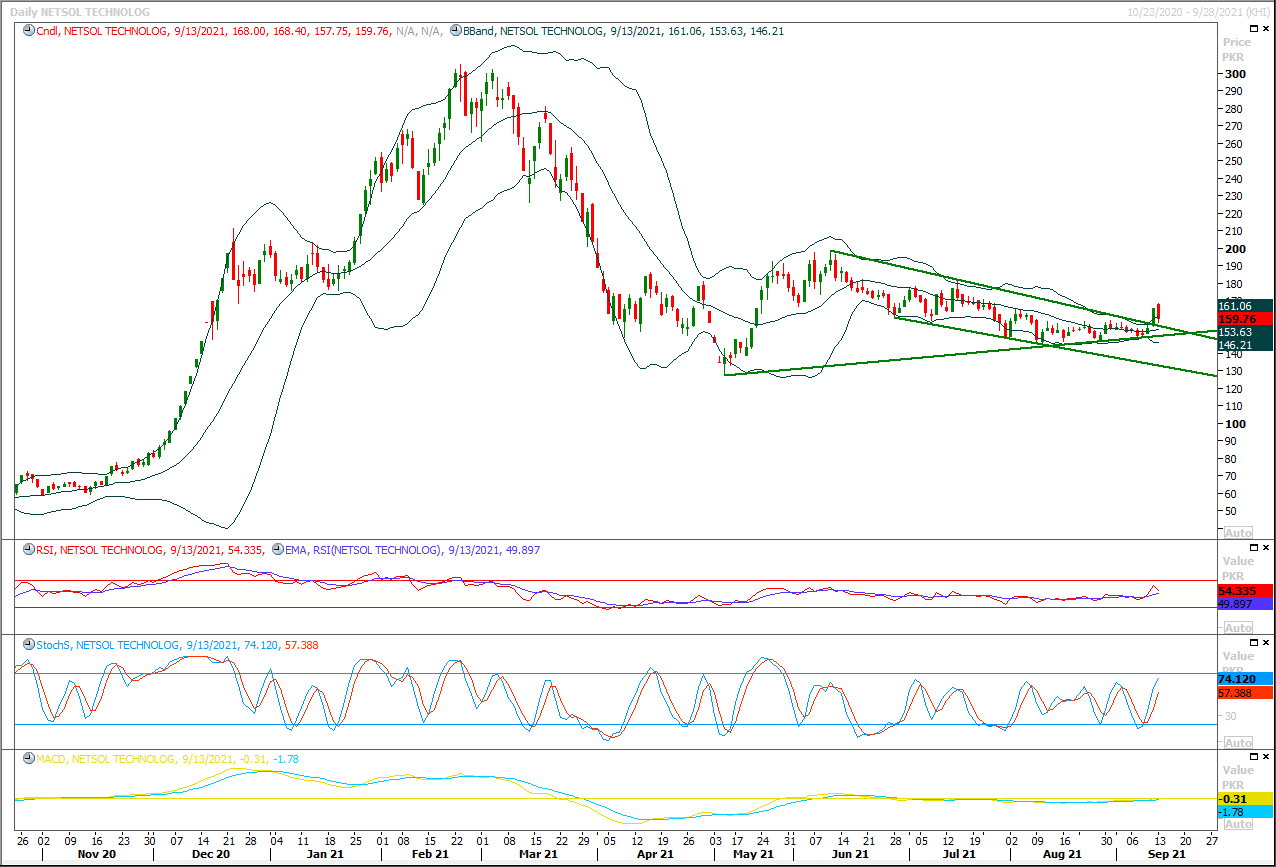Click the clock icon beside the StochS label
The height and width of the screenshot is (867, 1276).
(28, 645)
